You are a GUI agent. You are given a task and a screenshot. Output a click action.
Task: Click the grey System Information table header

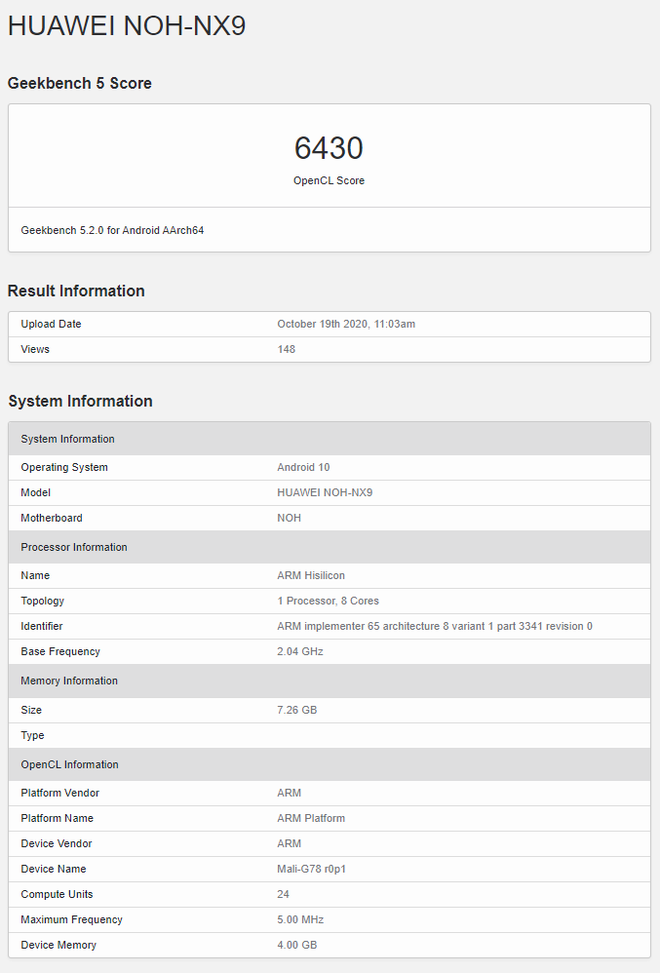(x=329, y=439)
